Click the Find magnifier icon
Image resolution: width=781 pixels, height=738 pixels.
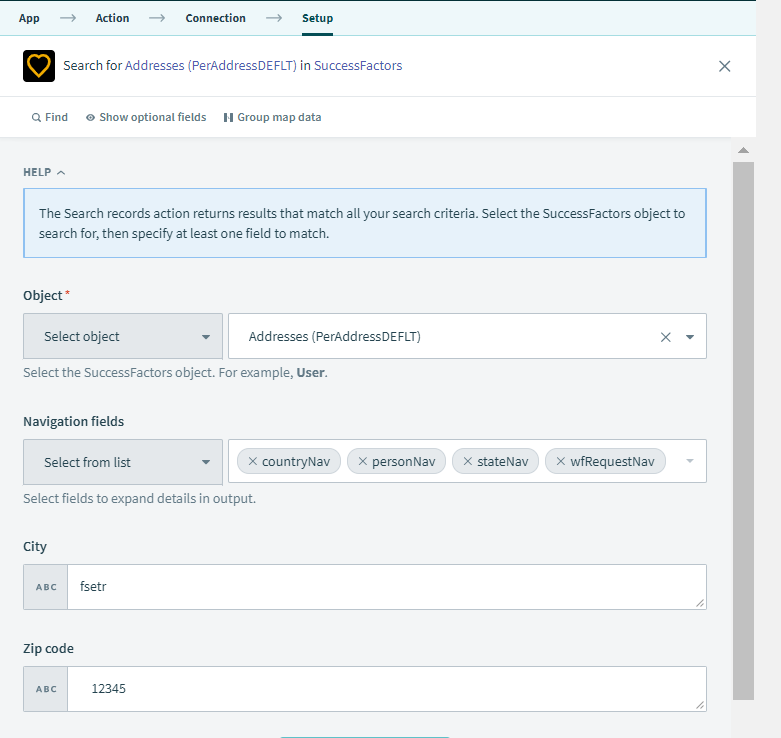tap(37, 118)
